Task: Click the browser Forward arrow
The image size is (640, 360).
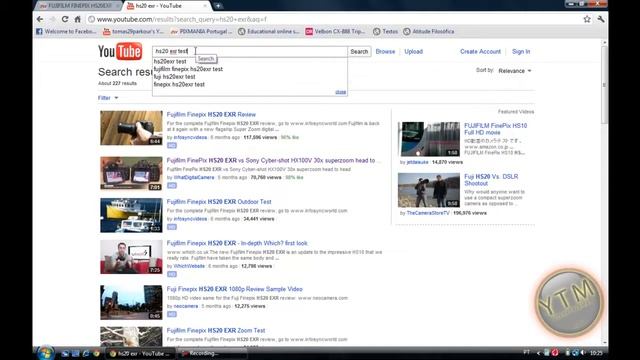Action: click(x=53, y=19)
